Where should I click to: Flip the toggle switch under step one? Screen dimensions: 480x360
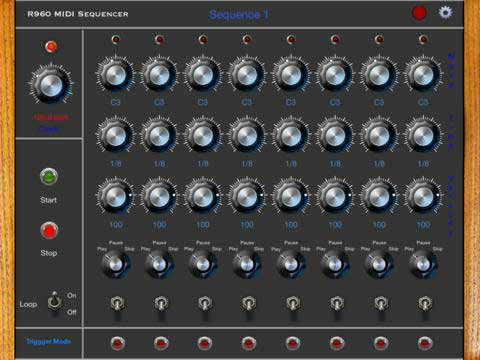(x=117, y=304)
